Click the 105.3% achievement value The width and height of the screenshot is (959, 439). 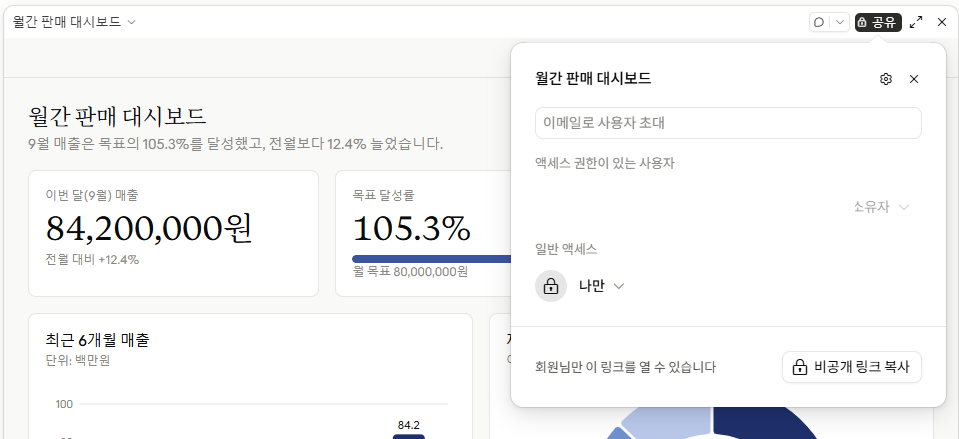pos(412,228)
